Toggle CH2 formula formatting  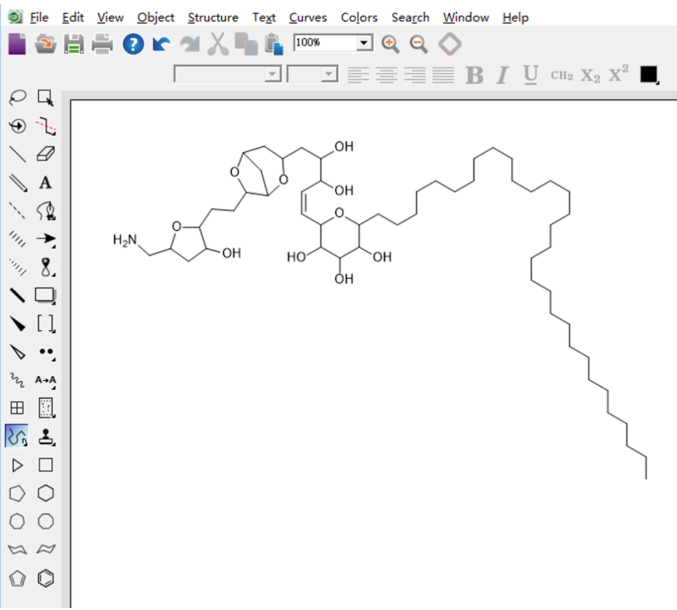pyautogui.click(x=562, y=76)
